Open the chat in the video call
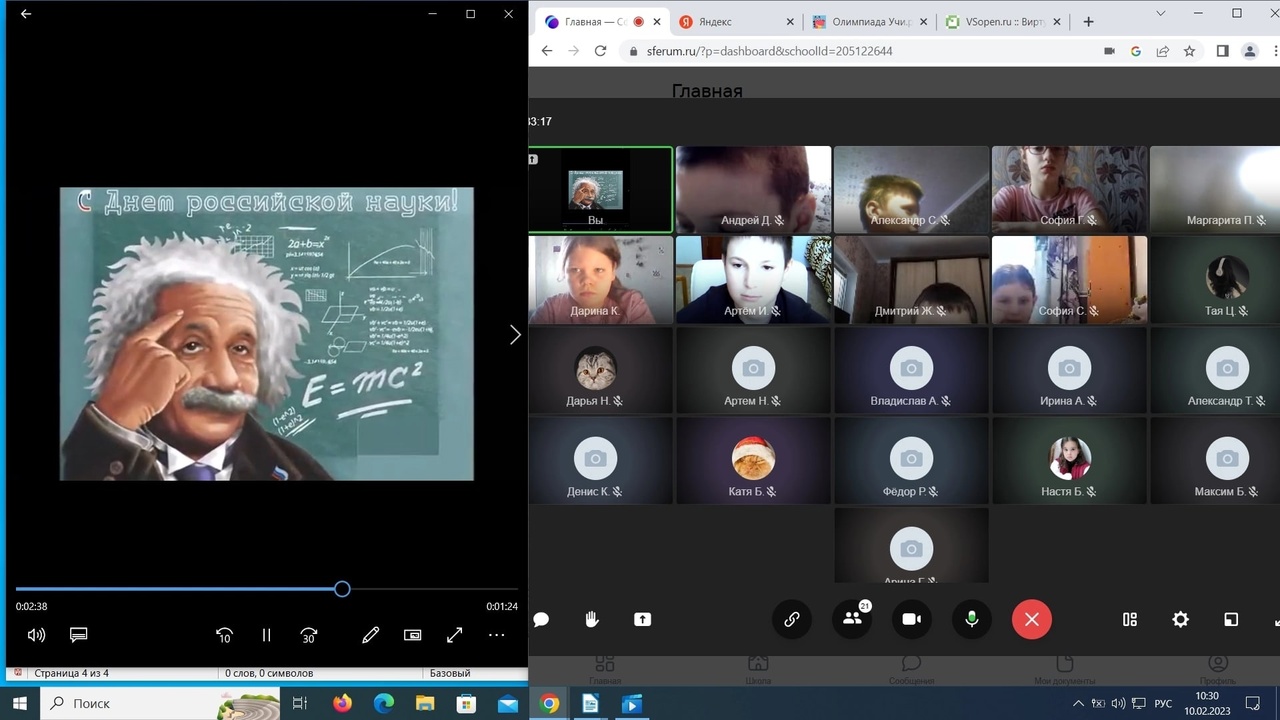 click(541, 619)
